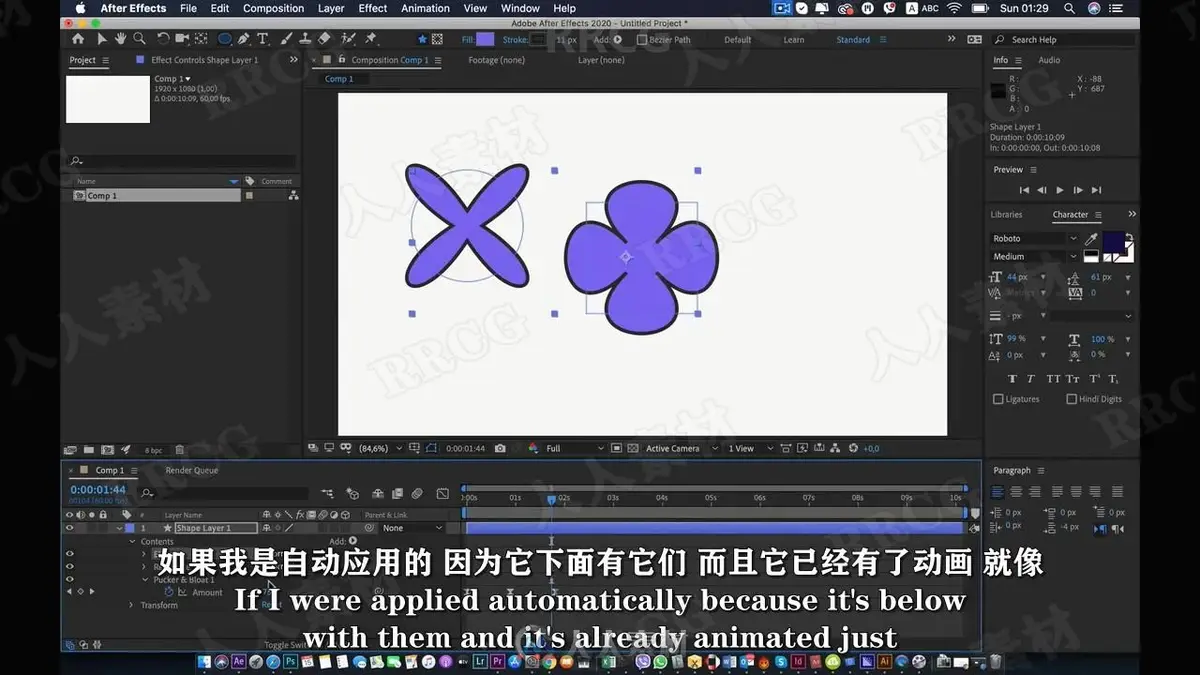
Task: Open the Roboto font family dropdown
Action: 1034,239
